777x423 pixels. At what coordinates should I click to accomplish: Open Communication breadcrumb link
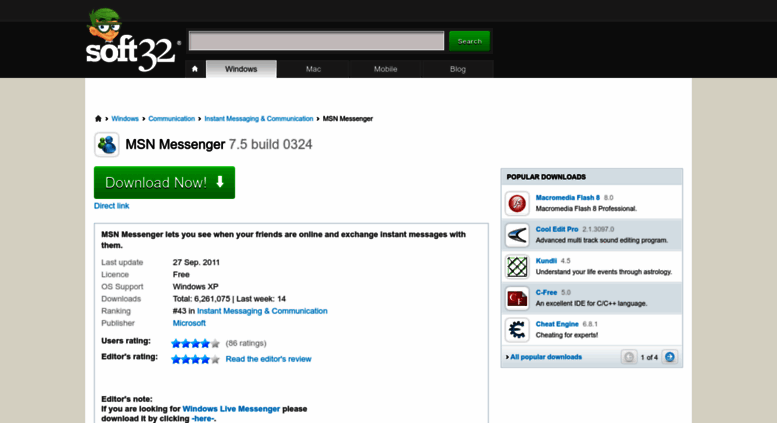pos(171,118)
